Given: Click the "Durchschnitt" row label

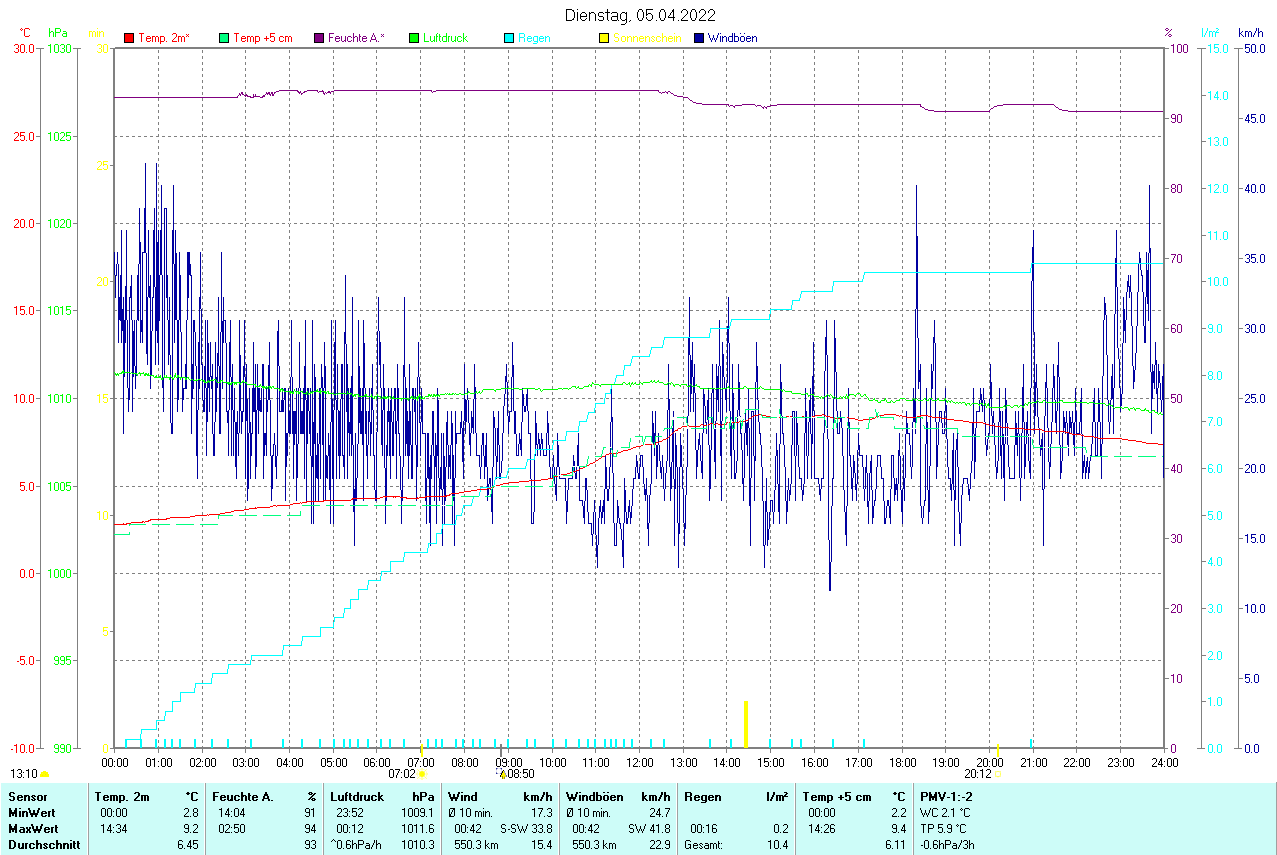Looking at the screenshot, I should (44, 845).
